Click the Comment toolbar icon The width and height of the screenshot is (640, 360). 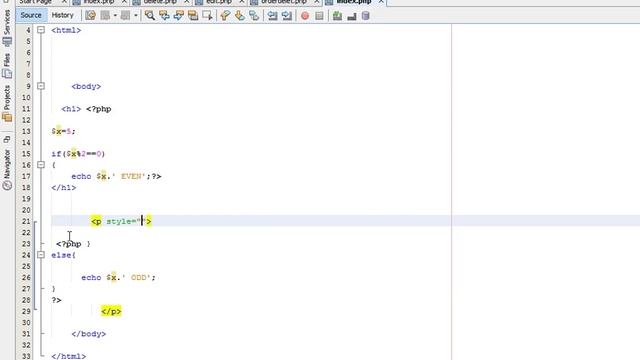click(337, 16)
